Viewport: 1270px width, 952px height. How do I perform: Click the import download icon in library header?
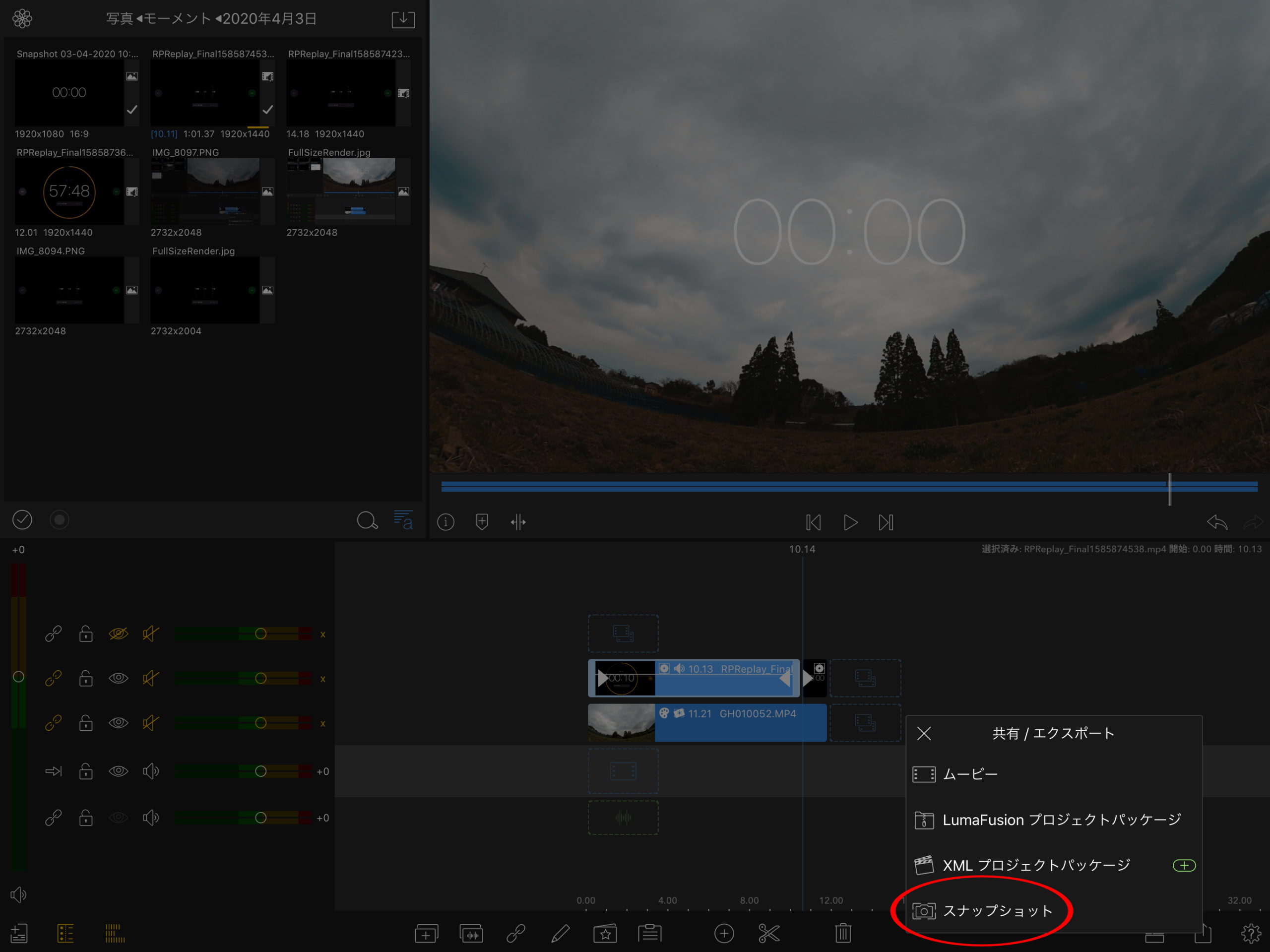[403, 19]
